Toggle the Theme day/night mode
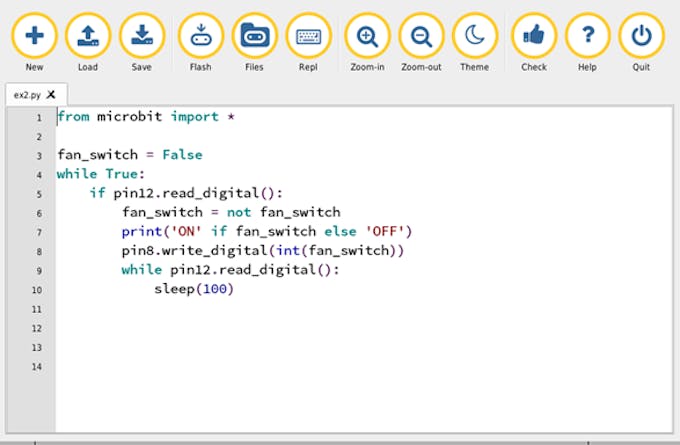Screen dimensions: 680x445 click(x=475, y=37)
